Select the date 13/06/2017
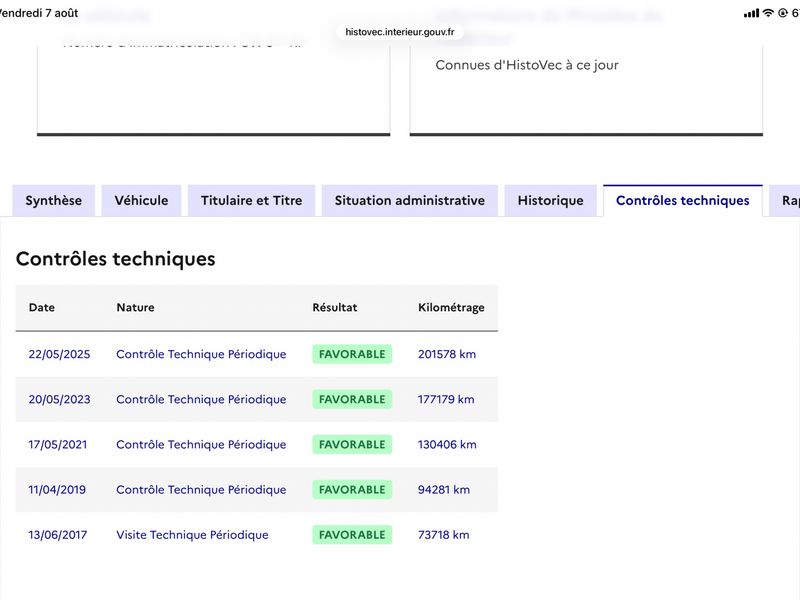The height and width of the screenshot is (600, 800). [58, 535]
